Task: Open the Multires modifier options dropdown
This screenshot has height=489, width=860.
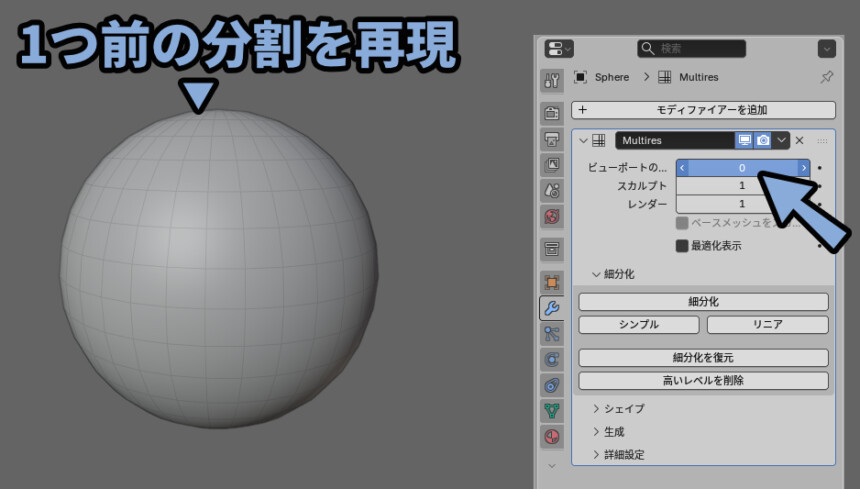Action: coord(781,141)
